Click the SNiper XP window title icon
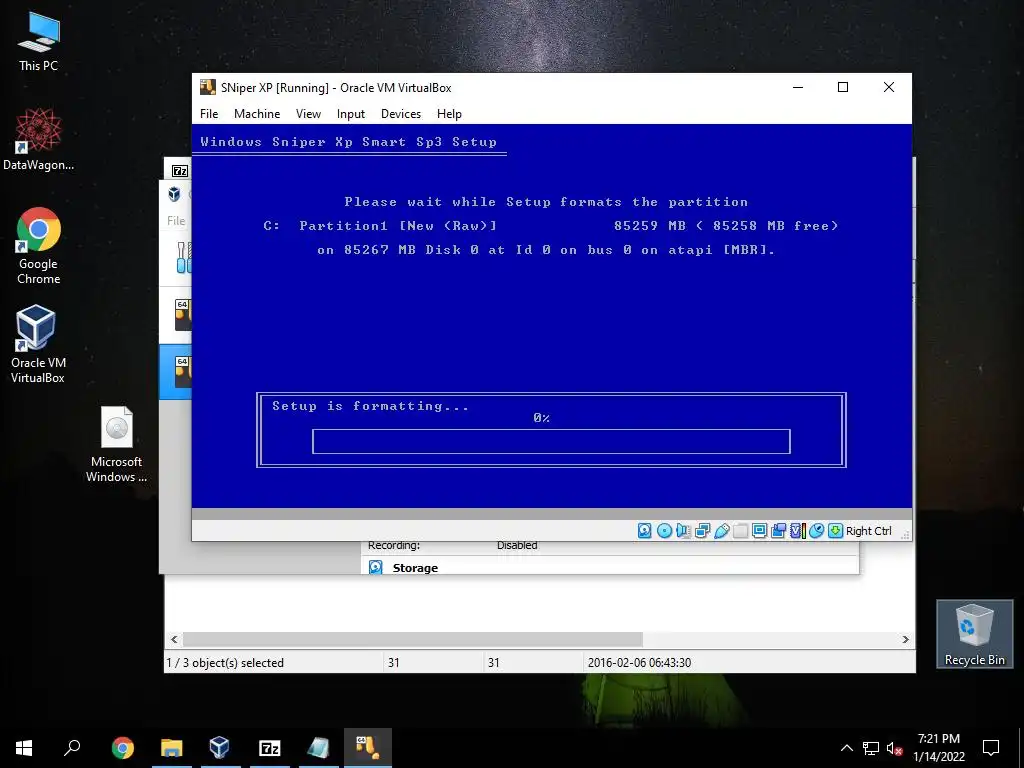 pyautogui.click(x=208, y=88)
